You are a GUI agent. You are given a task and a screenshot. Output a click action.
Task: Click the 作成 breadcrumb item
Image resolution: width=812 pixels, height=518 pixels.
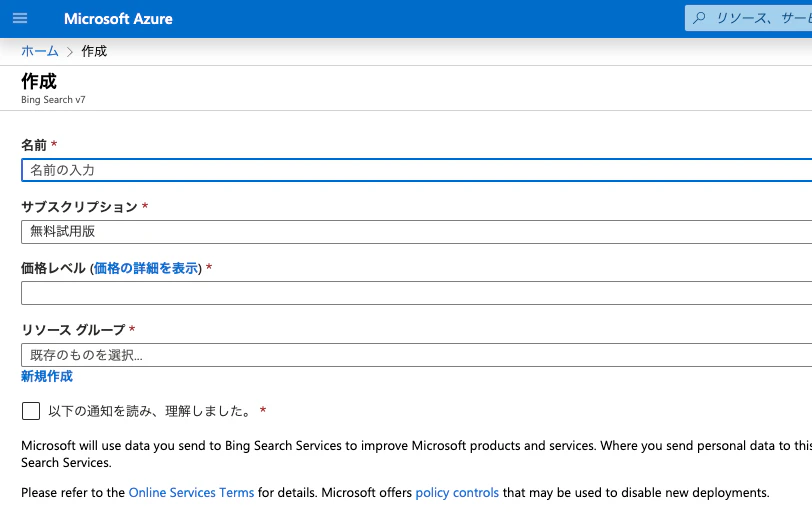(x=94, y=51)
